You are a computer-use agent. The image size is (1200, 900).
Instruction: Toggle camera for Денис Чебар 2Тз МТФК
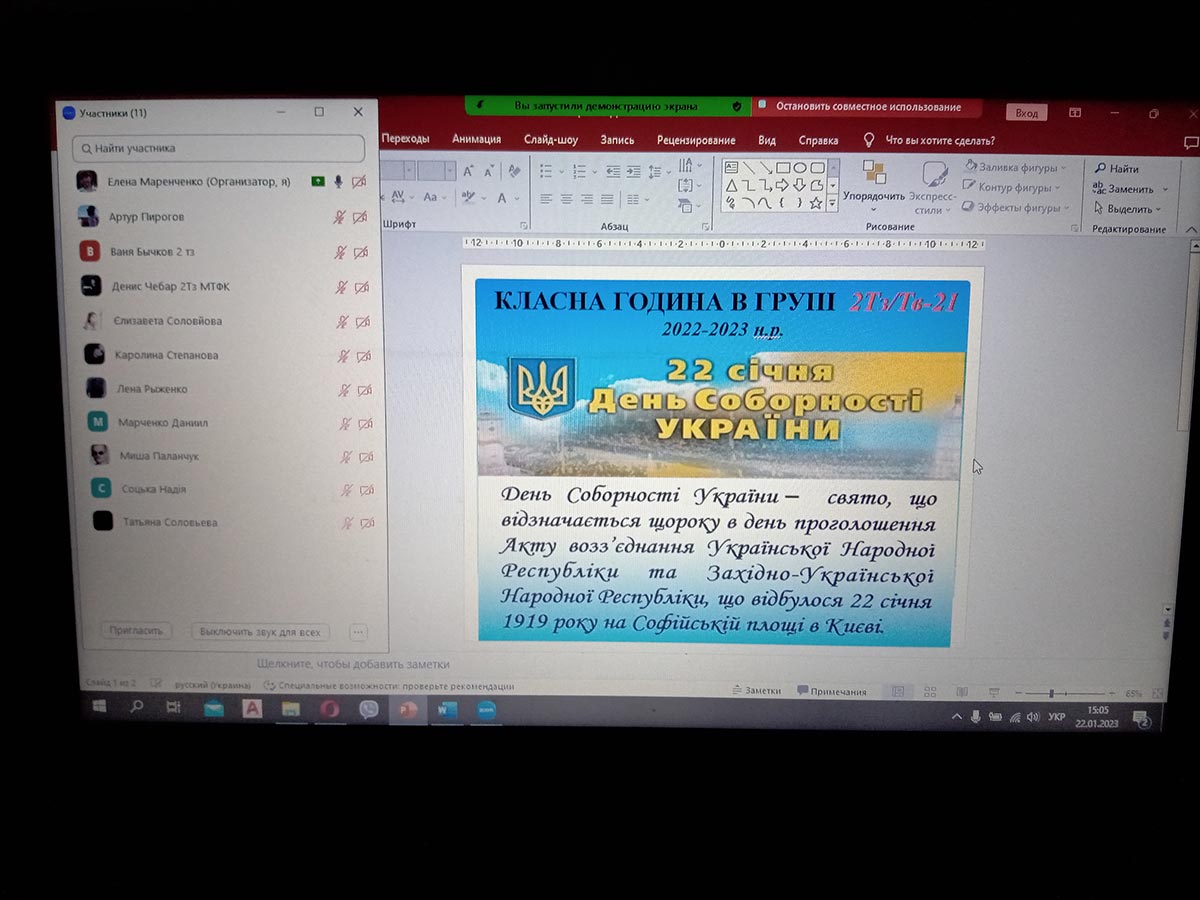point(361,287)
